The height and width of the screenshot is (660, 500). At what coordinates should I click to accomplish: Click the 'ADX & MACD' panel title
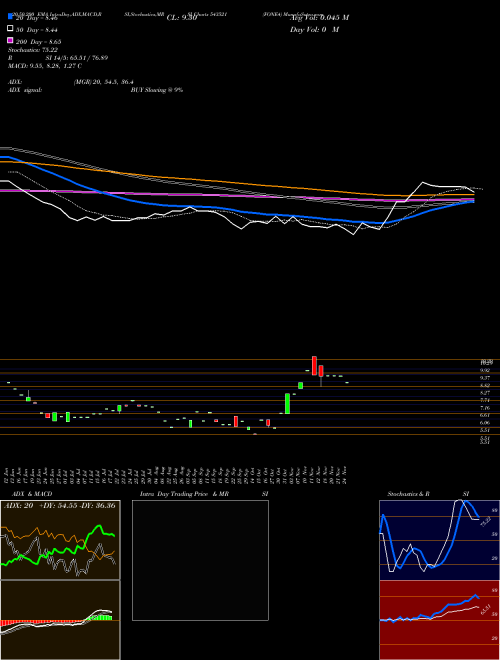[x=32, y=494]
